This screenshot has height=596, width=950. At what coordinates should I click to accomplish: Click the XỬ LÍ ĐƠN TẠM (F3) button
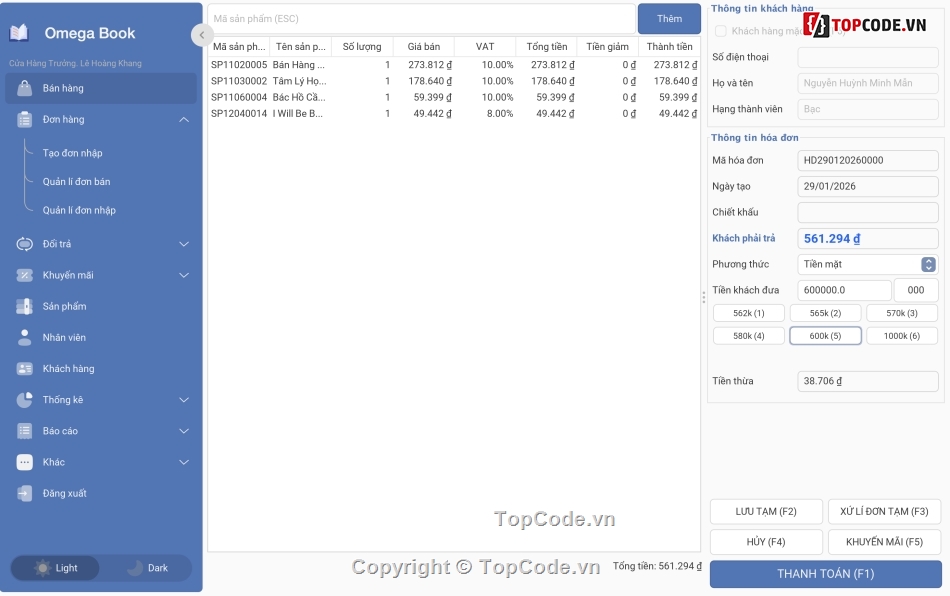click(x=884, y=512)
